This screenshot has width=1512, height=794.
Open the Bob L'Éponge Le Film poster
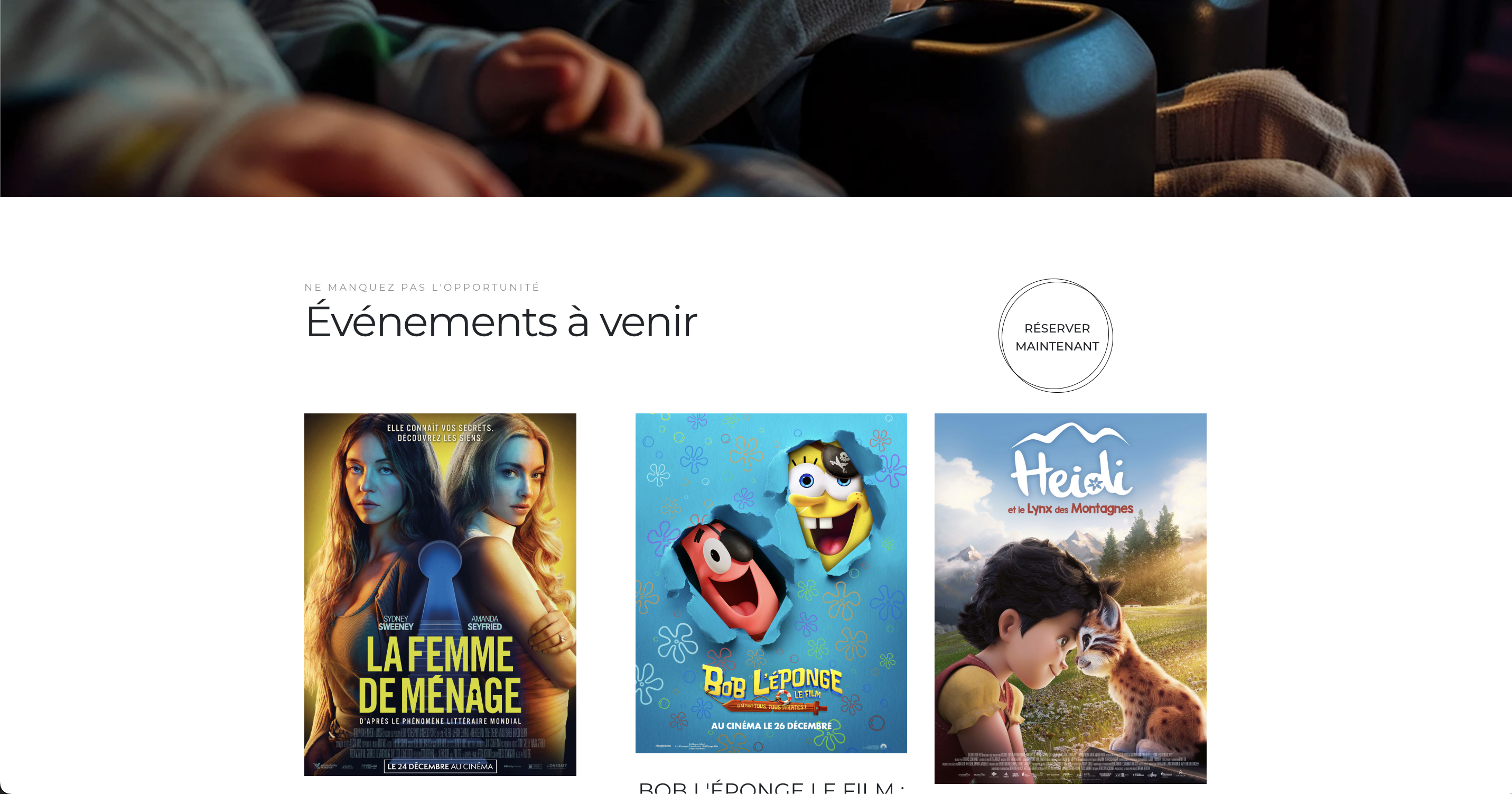pos(771,583)
